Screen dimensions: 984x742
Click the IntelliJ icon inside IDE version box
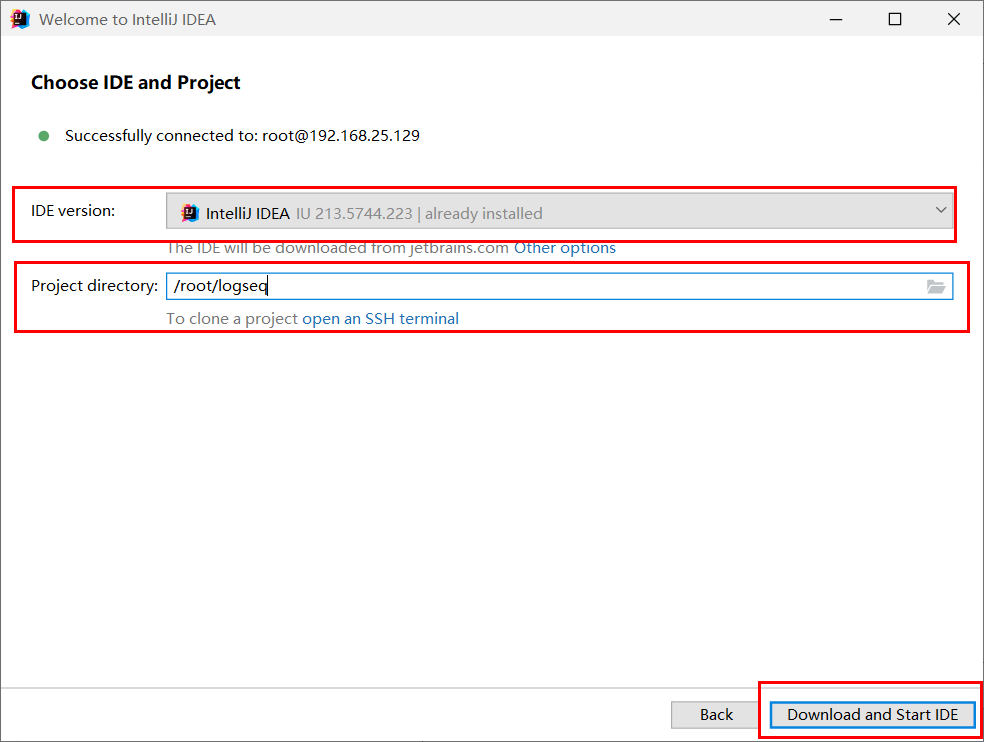(x=190, y=213)
